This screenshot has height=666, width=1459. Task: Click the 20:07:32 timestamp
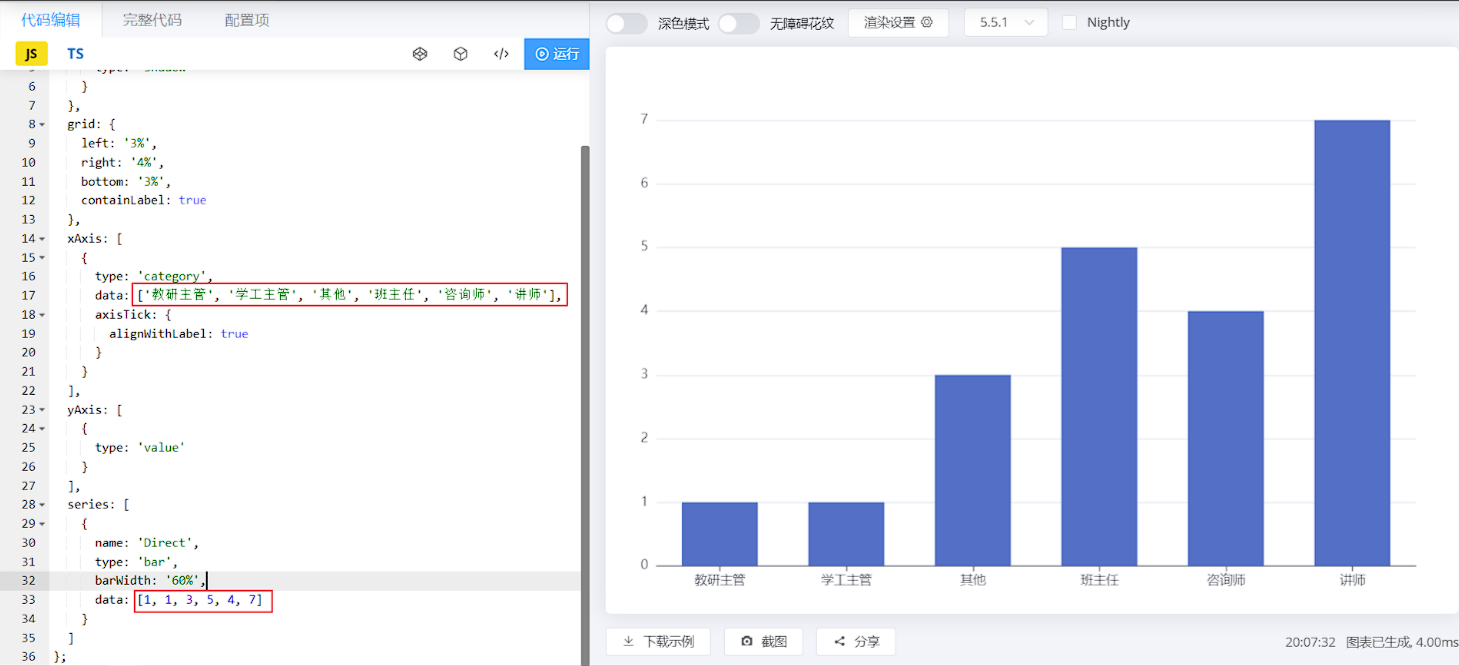point(1311,642)
